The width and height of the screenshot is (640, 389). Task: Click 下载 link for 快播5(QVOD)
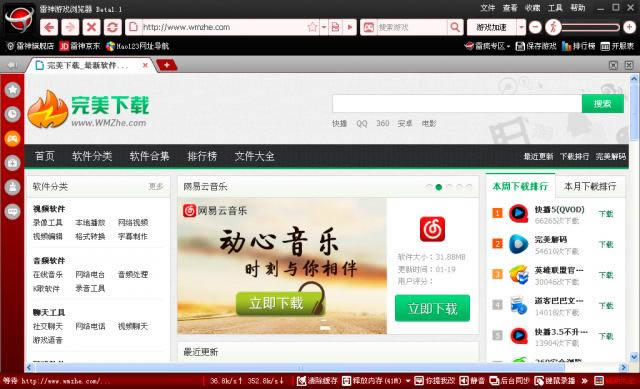606,213
